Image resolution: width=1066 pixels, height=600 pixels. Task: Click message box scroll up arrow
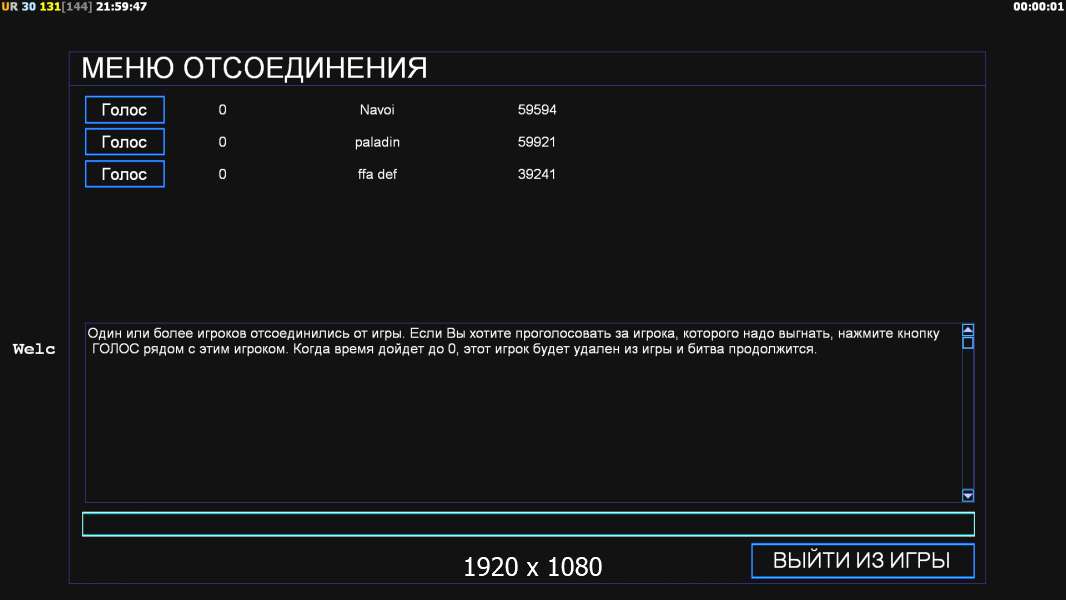tap(968, 330)
